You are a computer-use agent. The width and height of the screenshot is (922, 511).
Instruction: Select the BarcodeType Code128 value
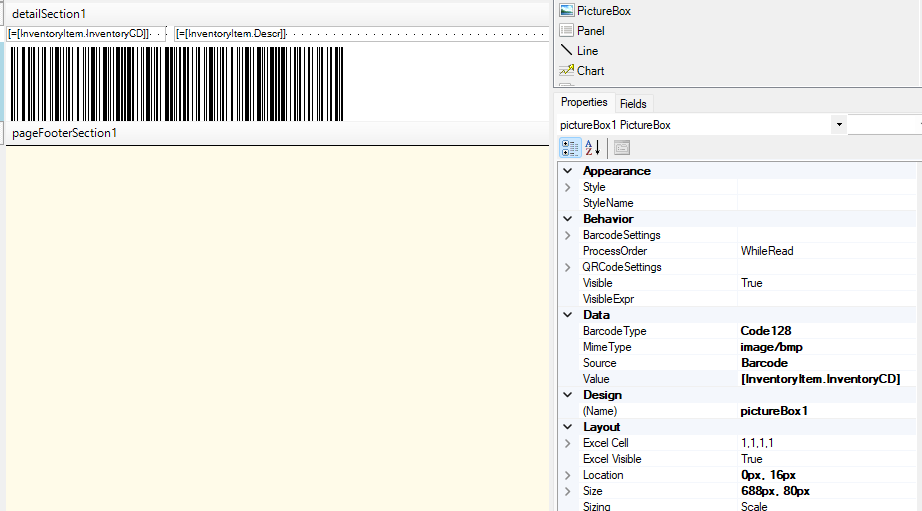pyautogui.click(x=826, y=331)
